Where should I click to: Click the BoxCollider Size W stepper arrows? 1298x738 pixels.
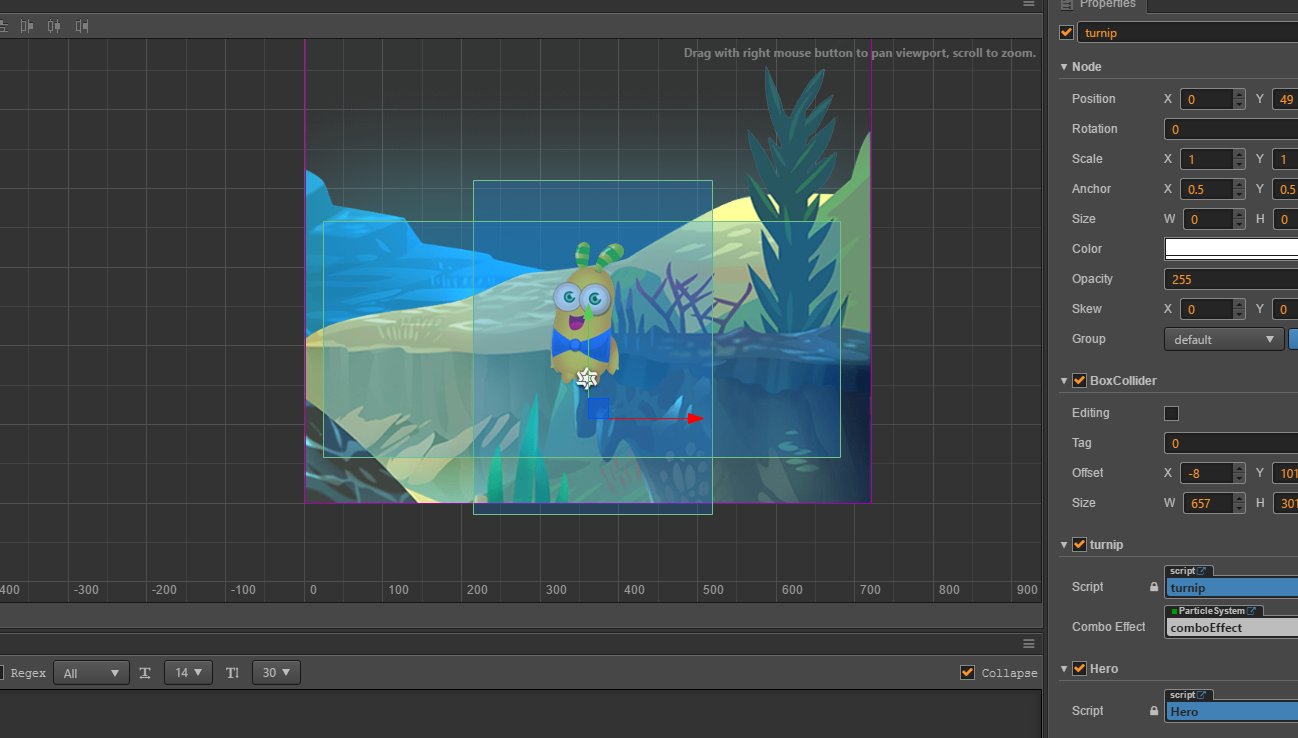(1240, 503)
